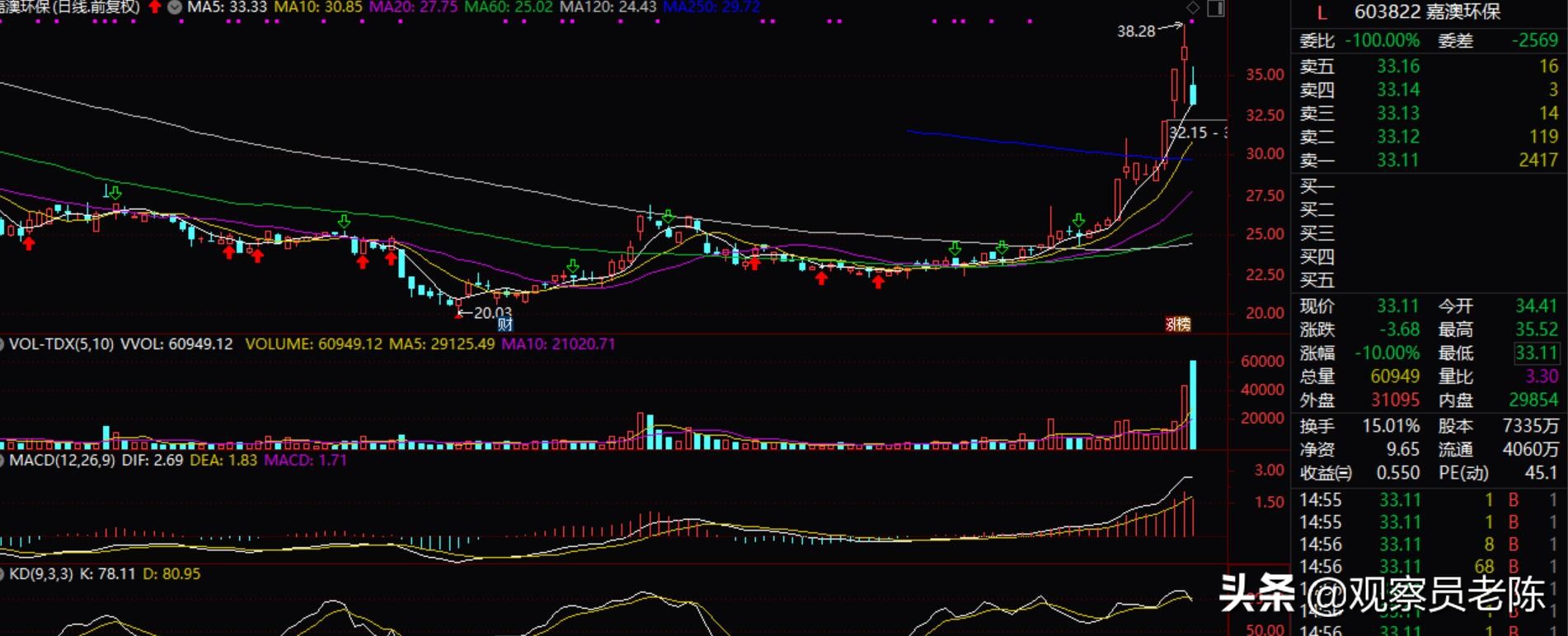Image resolution: width=1568 pixels, height=636 pixels.
Task: Select the 14:56 tick with volume 8
Action: coord(1429,545)
